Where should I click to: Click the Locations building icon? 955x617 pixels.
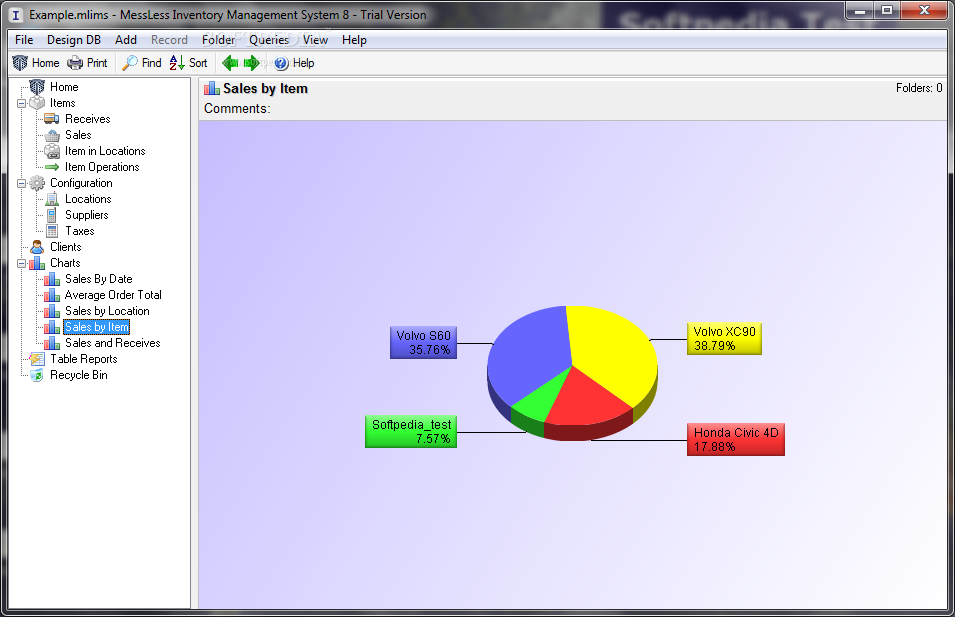52,199
